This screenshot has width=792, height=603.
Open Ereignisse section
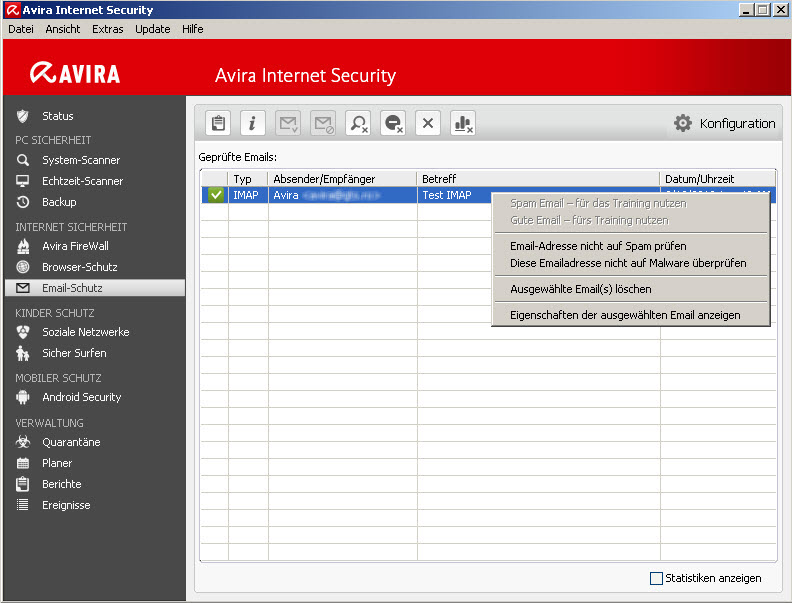click(66, 505)
